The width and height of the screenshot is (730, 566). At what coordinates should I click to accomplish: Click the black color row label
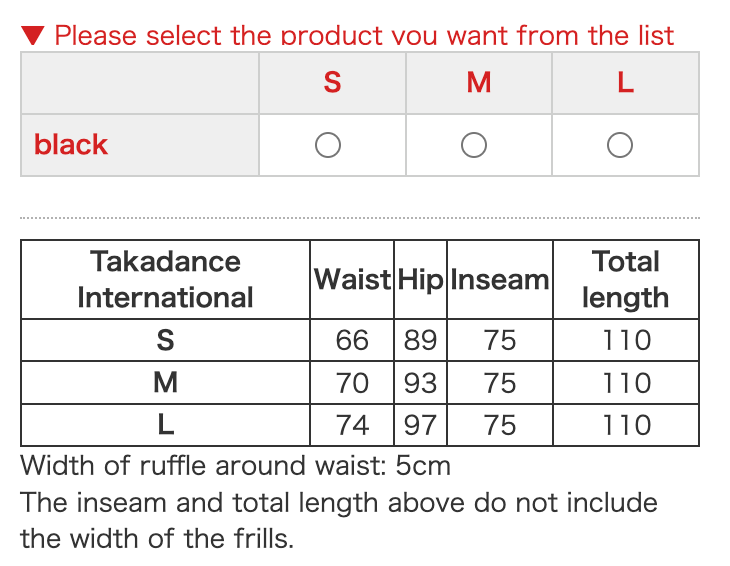coord(71,145)
